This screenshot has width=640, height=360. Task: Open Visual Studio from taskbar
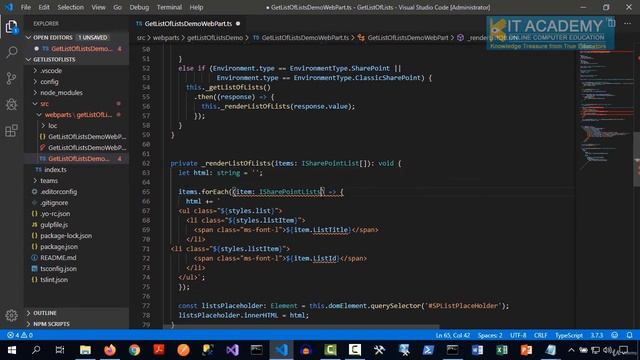(232, 350)
